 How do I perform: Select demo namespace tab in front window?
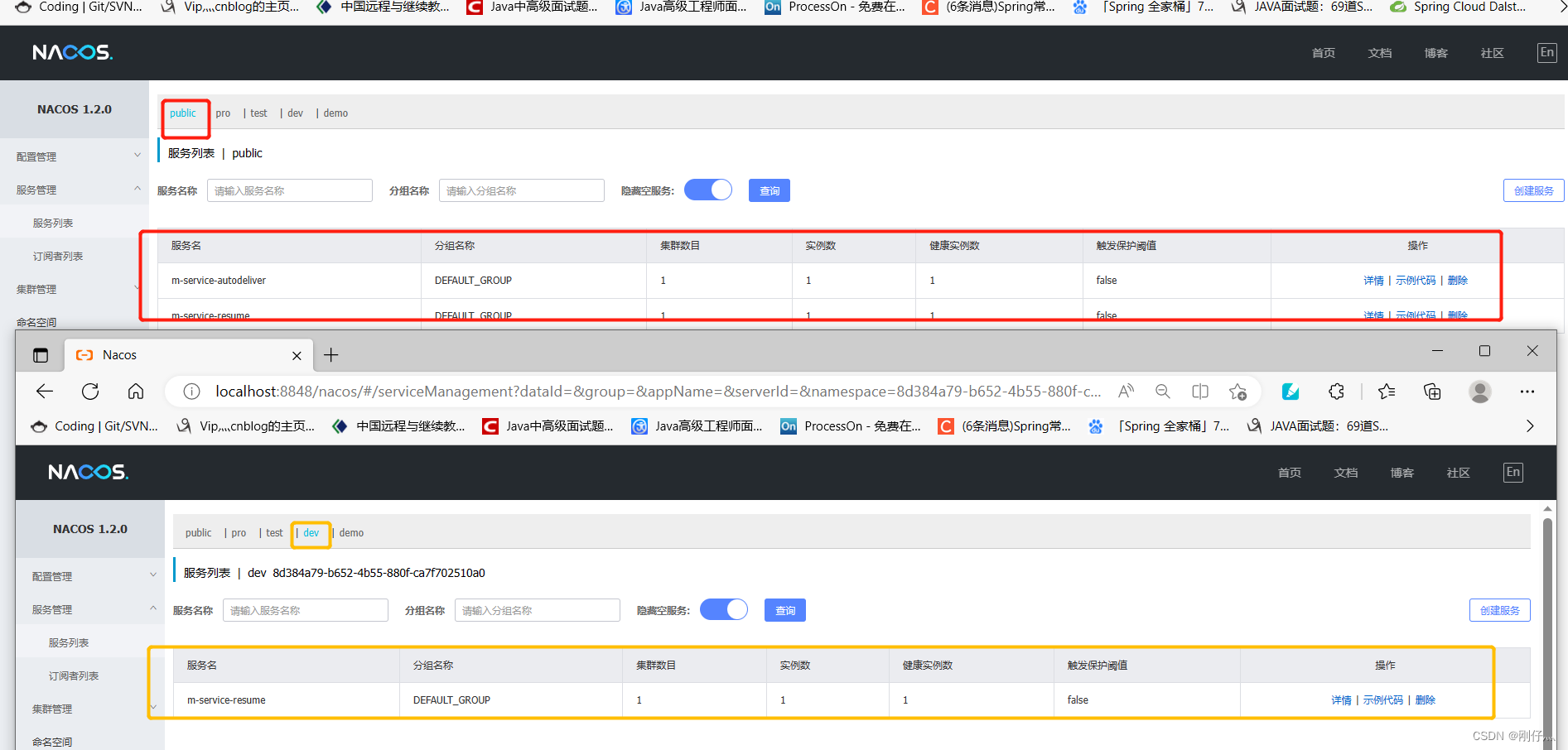[x=351, y=533]
